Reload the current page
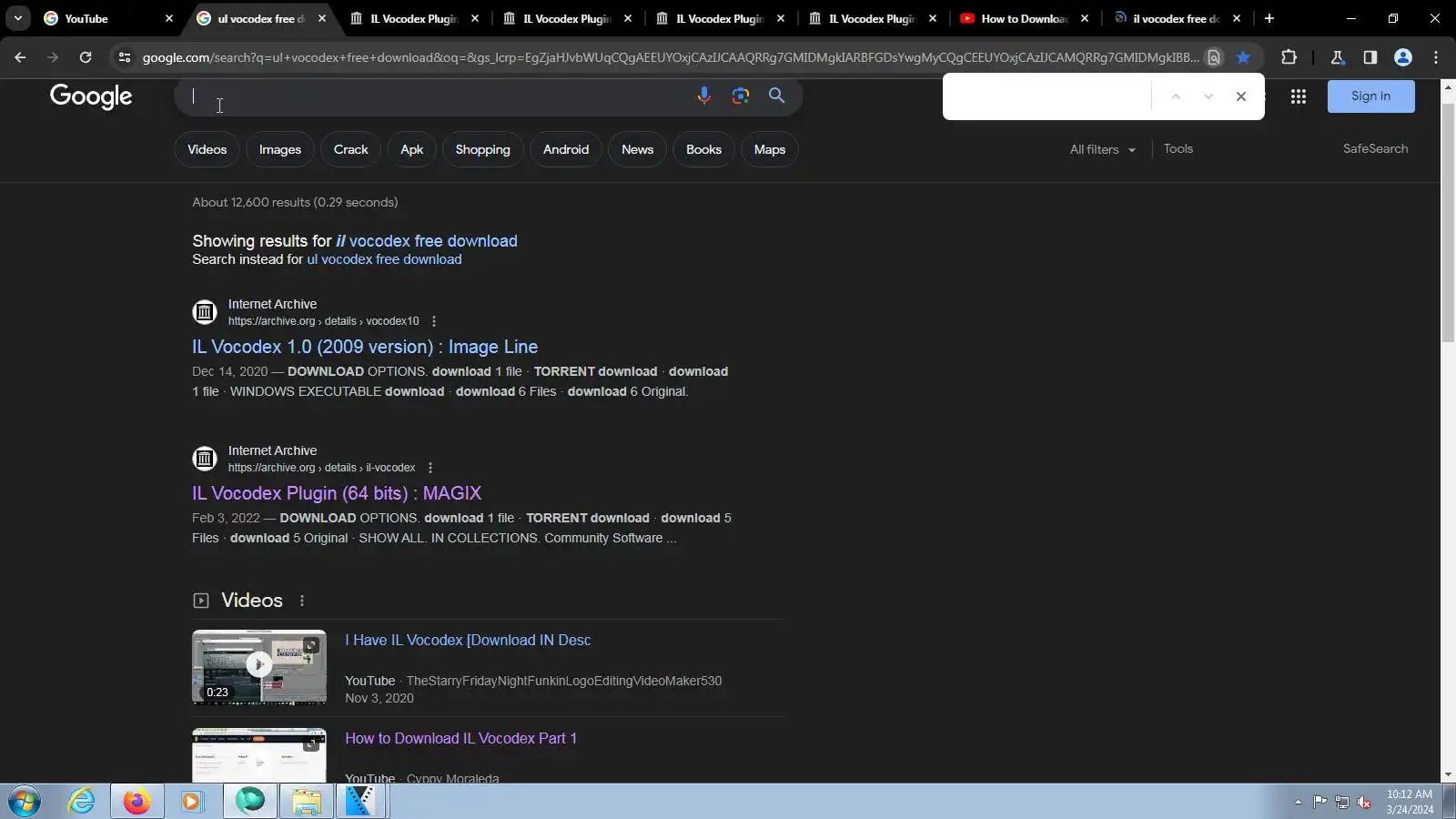 pyautogui.click(x=86, y=57)
